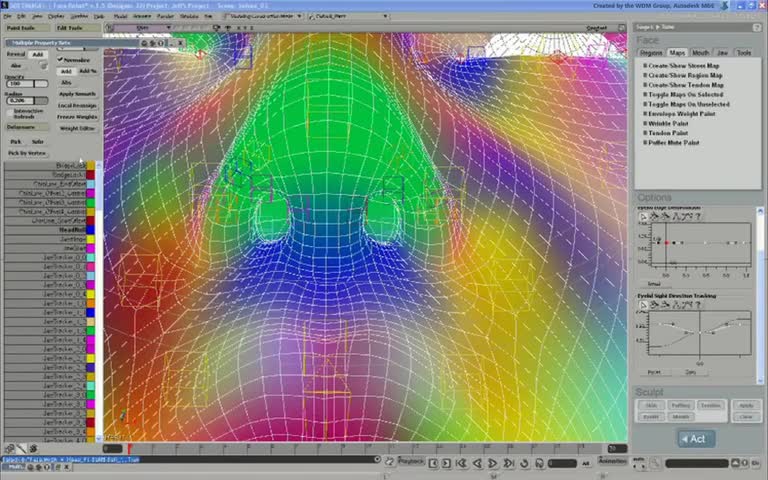Click the Apply Smooth button
The height and width of the screenshot is (480, 768).
tap(77, 94)
